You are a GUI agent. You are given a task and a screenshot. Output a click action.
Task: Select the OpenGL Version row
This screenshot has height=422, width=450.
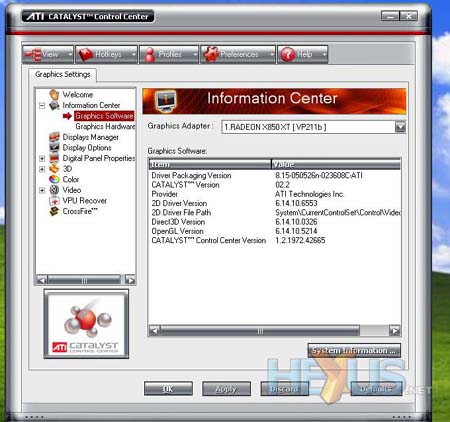tap(275, 231)
